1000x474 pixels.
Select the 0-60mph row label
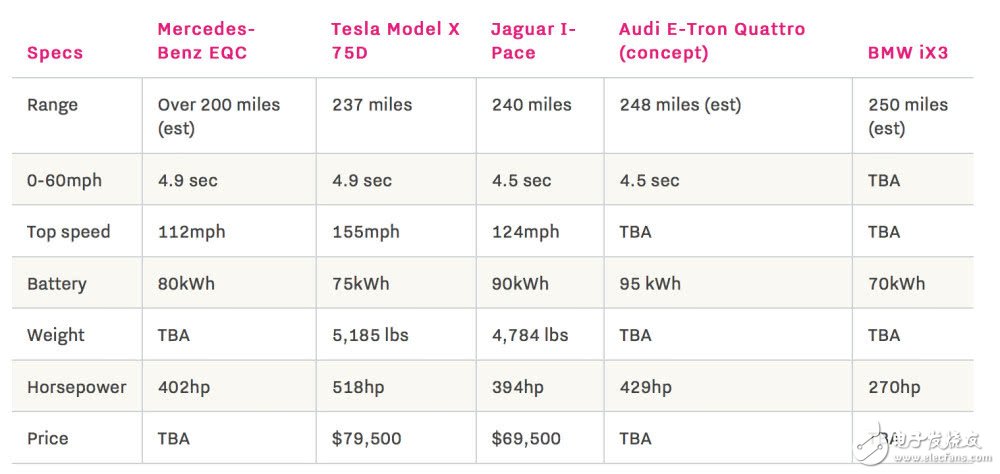coord(64,181)
